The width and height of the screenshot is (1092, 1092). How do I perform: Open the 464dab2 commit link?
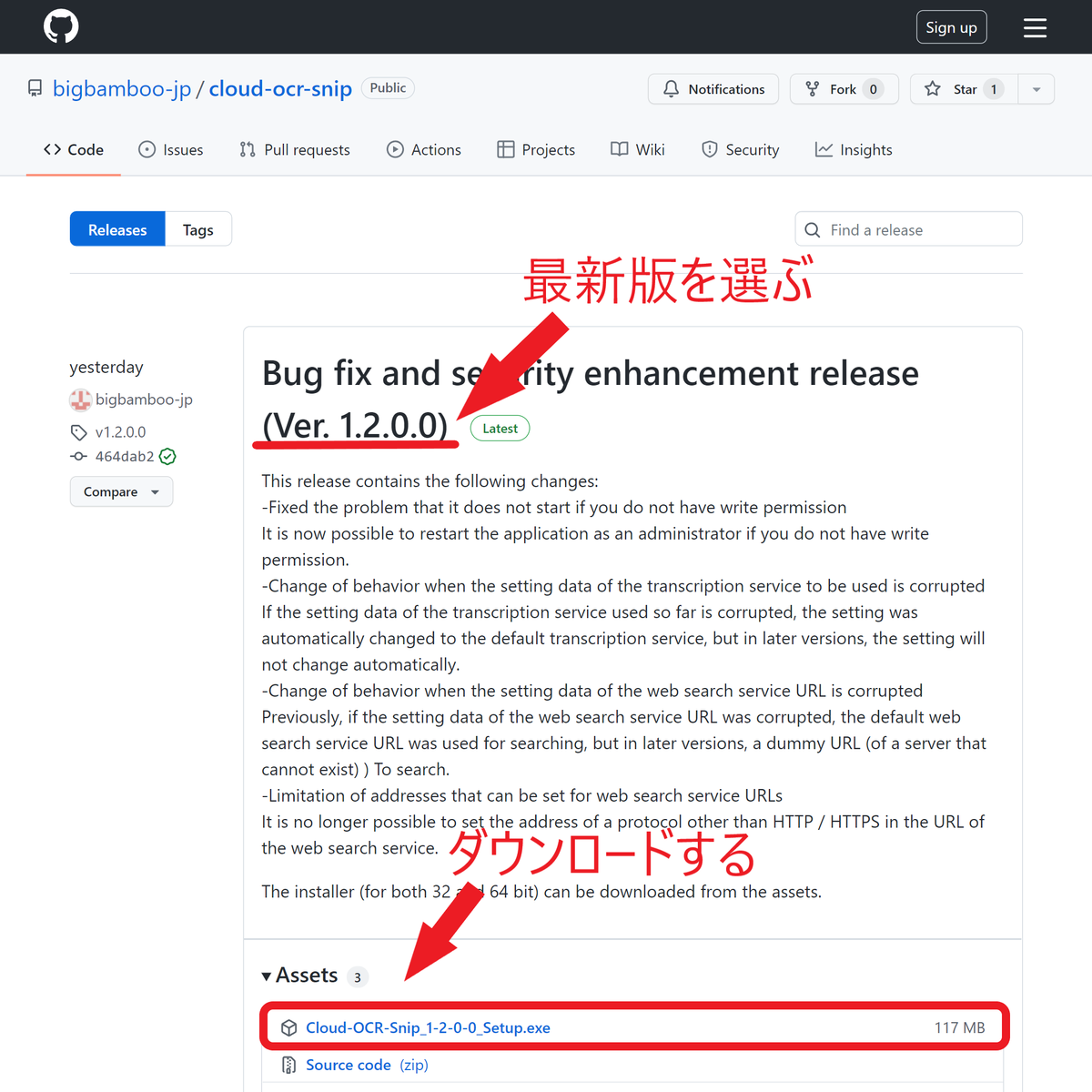click(x=125, y=457)
